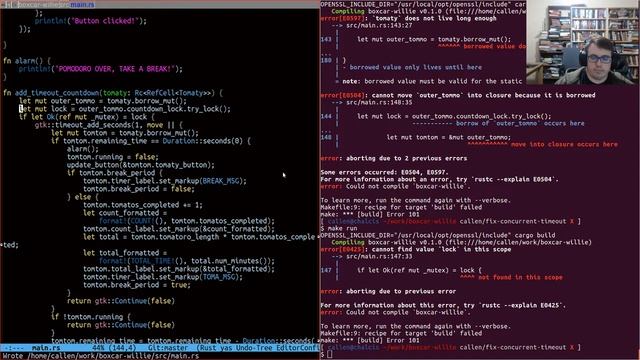This screenshot has width=640, height=360.
Task: Click 'aborting due to 2 previous errors' in terminal
Action: (x=406, y=158)
